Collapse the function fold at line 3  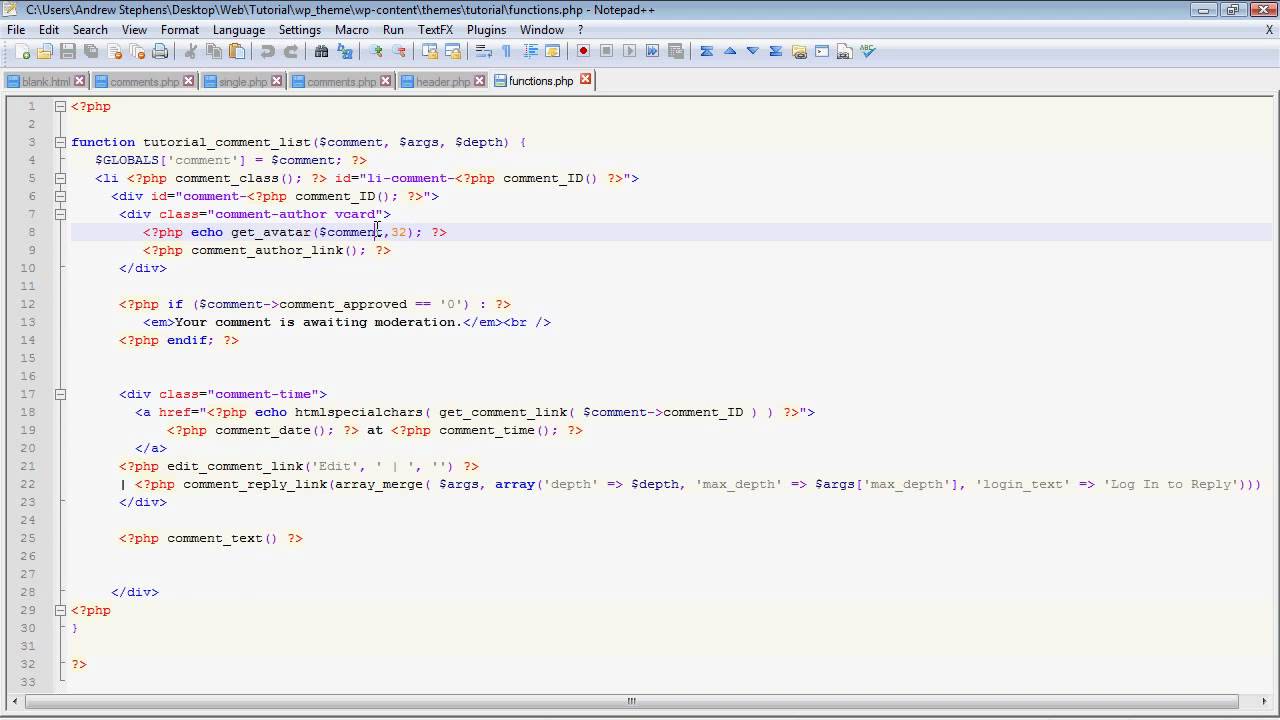pos(60,142)
